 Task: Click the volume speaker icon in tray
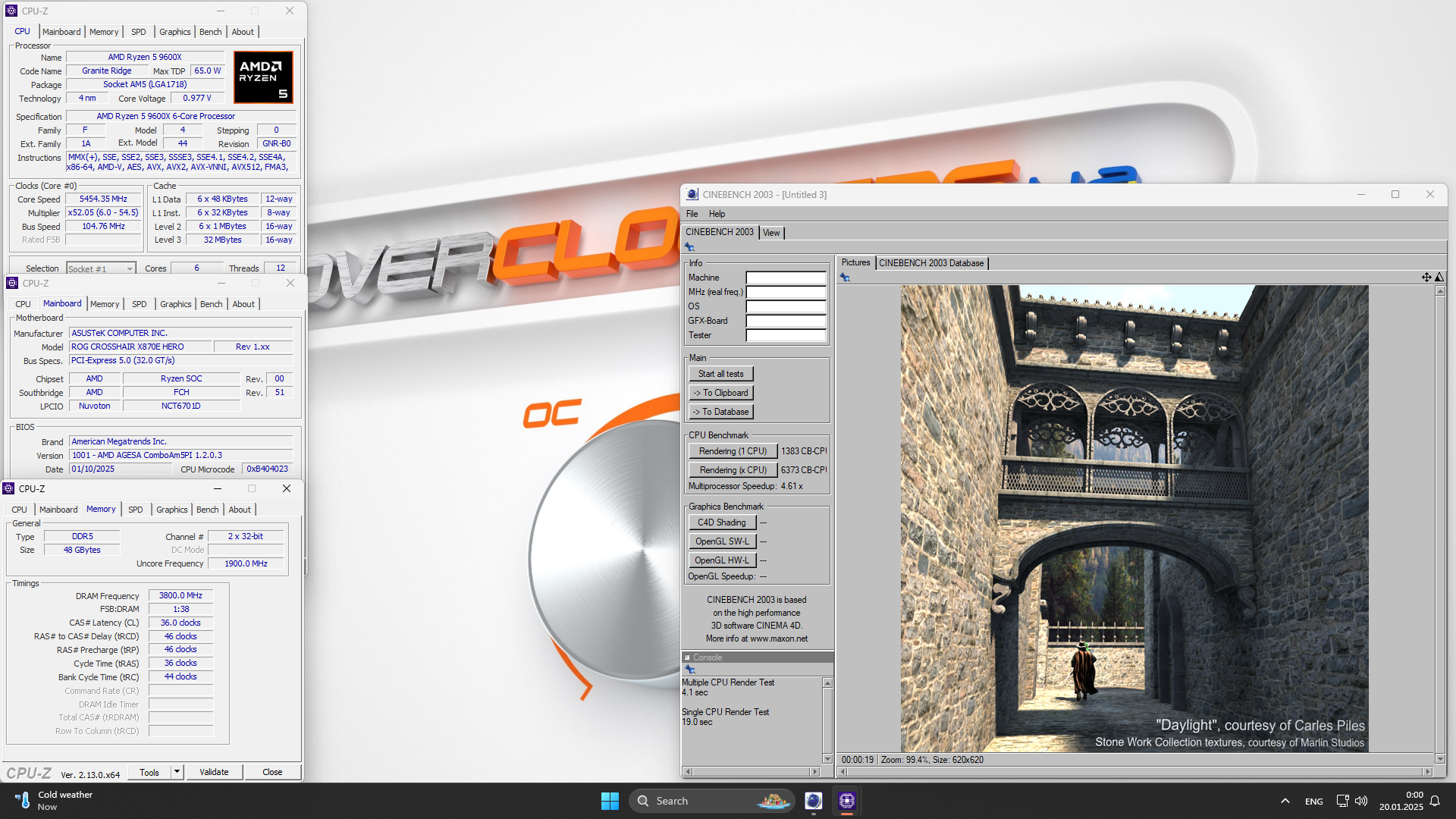click(x=1361, y=801)
